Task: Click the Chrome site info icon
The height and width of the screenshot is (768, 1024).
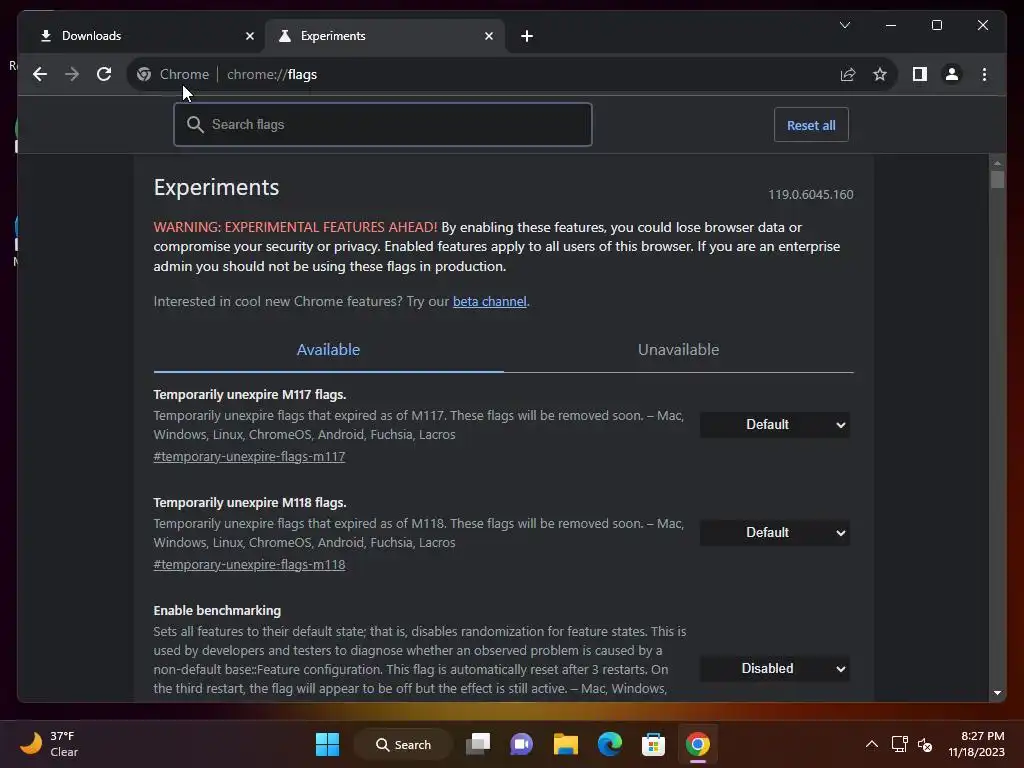Action: pyautogui.click(x=144, y=74)
